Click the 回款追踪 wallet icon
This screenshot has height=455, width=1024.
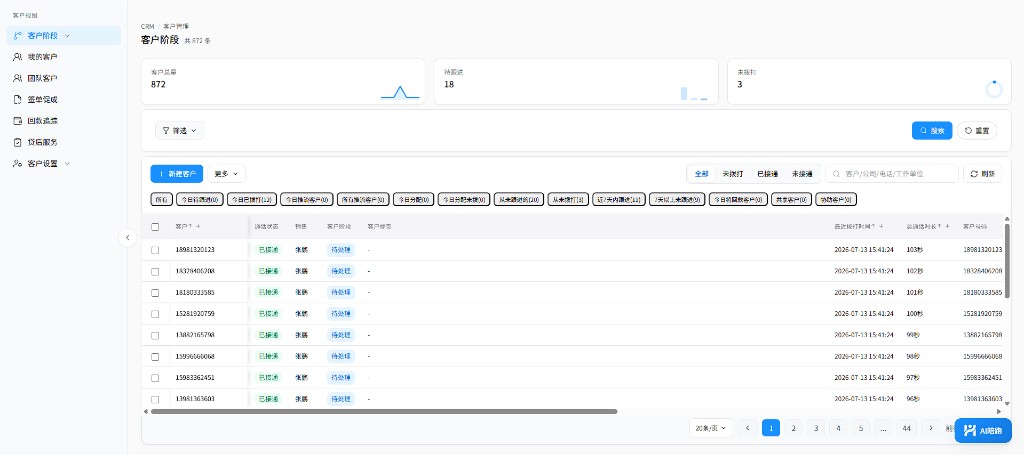(x=18, y=121)
